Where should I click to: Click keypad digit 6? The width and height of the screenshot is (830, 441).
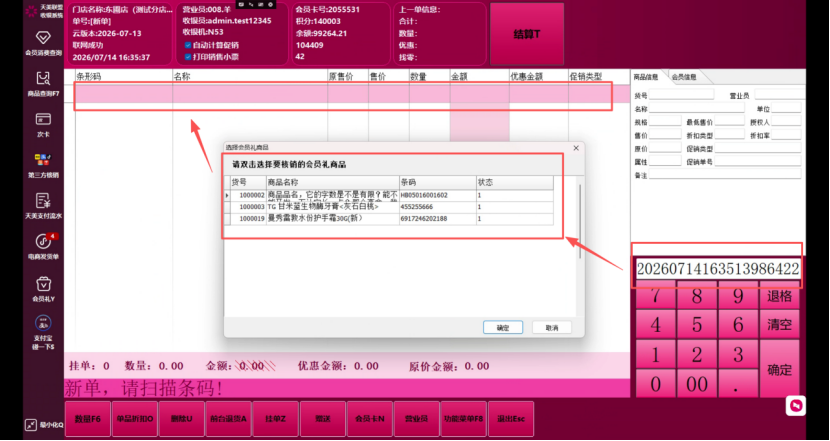(x=738, y=324)
